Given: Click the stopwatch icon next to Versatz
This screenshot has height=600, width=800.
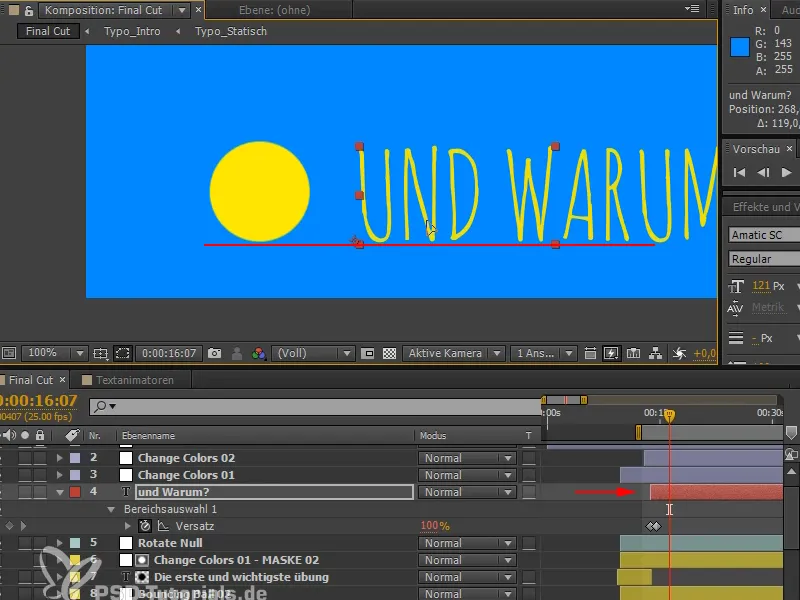Looking at the screenshot, I should (x=145, y=526).
